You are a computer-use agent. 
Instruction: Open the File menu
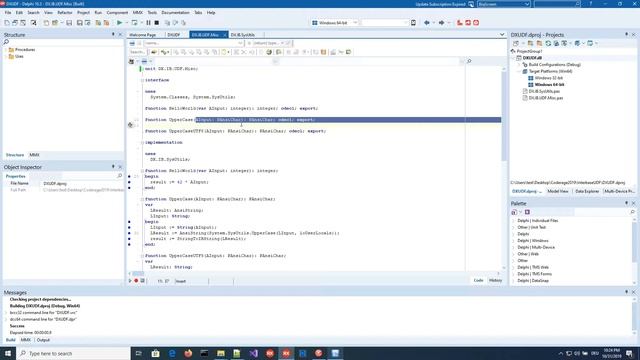coord(8,13)
